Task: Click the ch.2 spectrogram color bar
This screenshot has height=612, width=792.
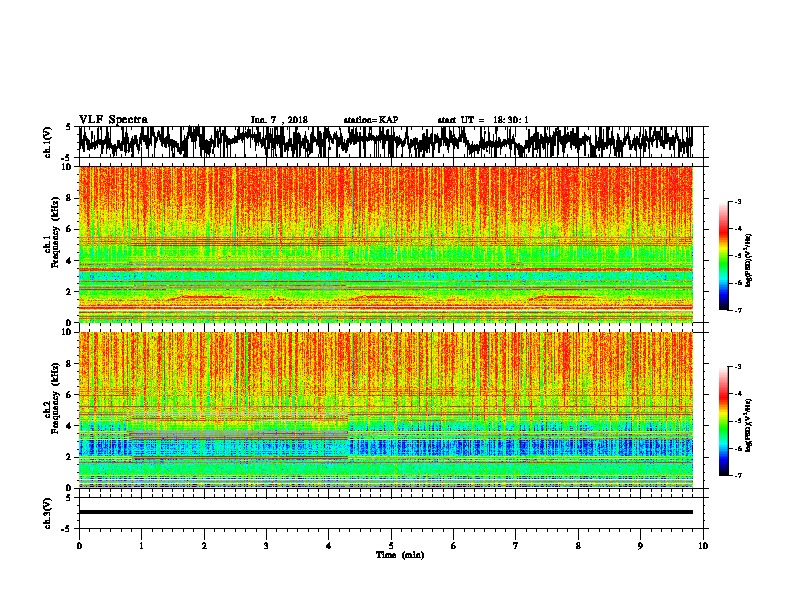Action: click(723, 421)
